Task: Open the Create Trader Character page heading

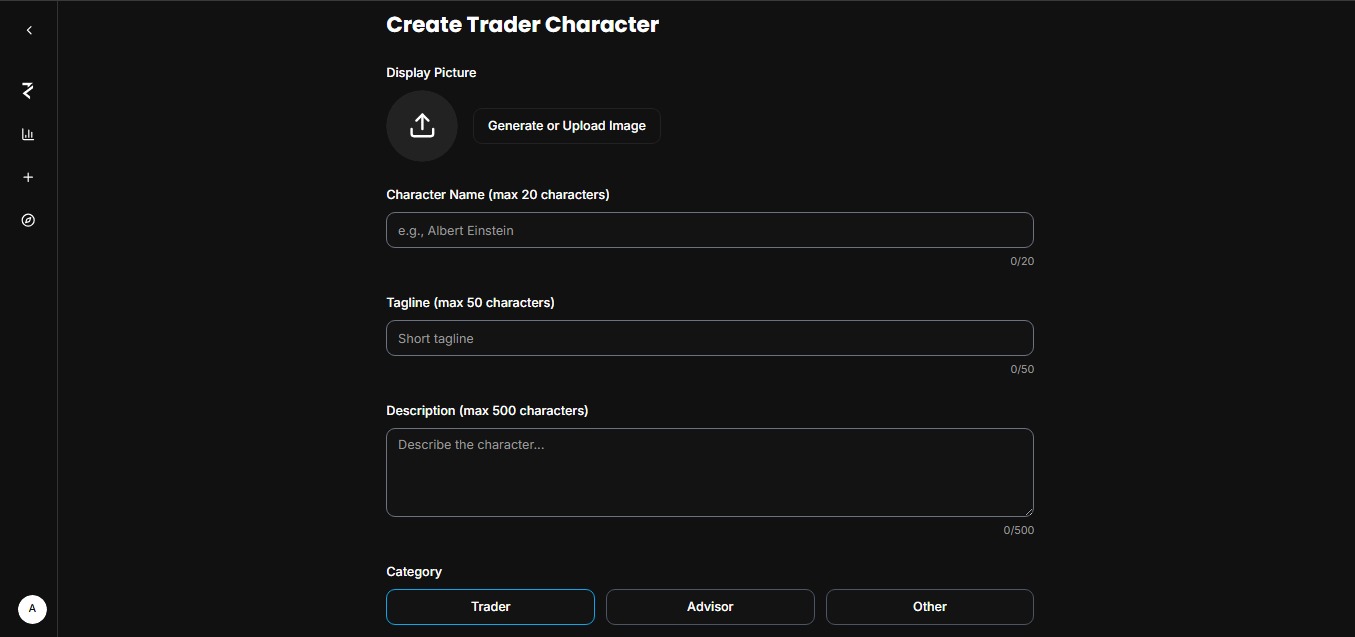Action: tap(522, 24)
